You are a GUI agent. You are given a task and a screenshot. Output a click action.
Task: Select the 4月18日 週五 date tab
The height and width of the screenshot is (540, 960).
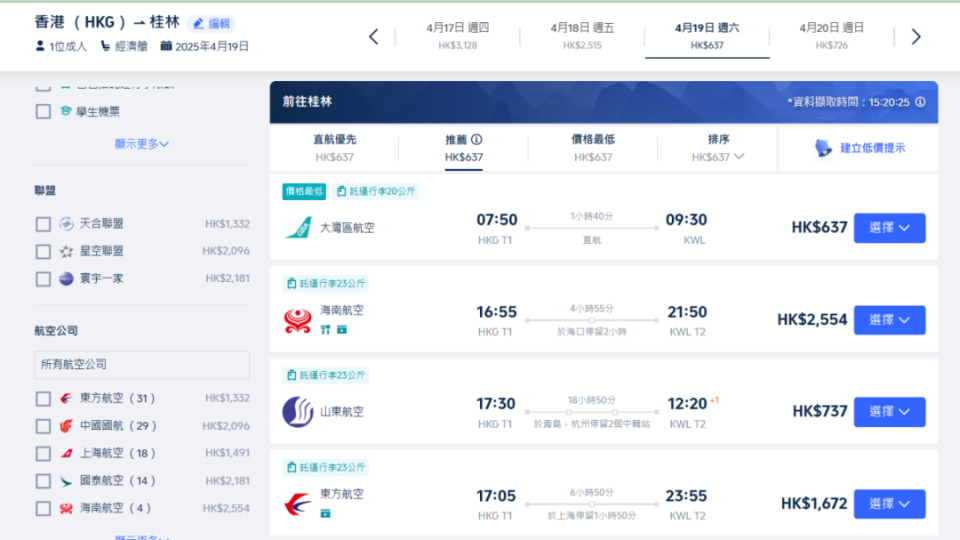coord(582,36)
